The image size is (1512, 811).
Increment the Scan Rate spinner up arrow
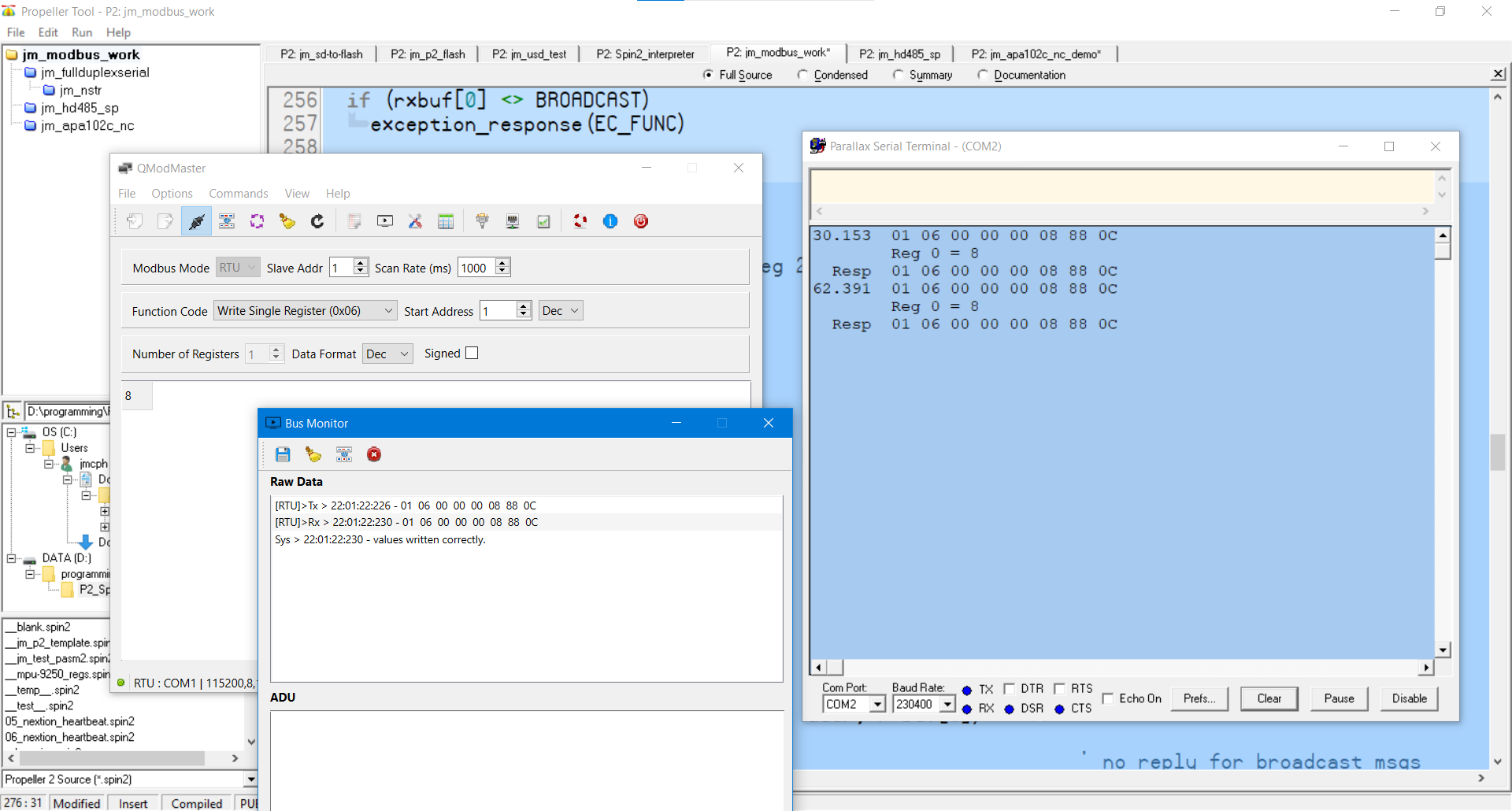[x=502, y=263]
